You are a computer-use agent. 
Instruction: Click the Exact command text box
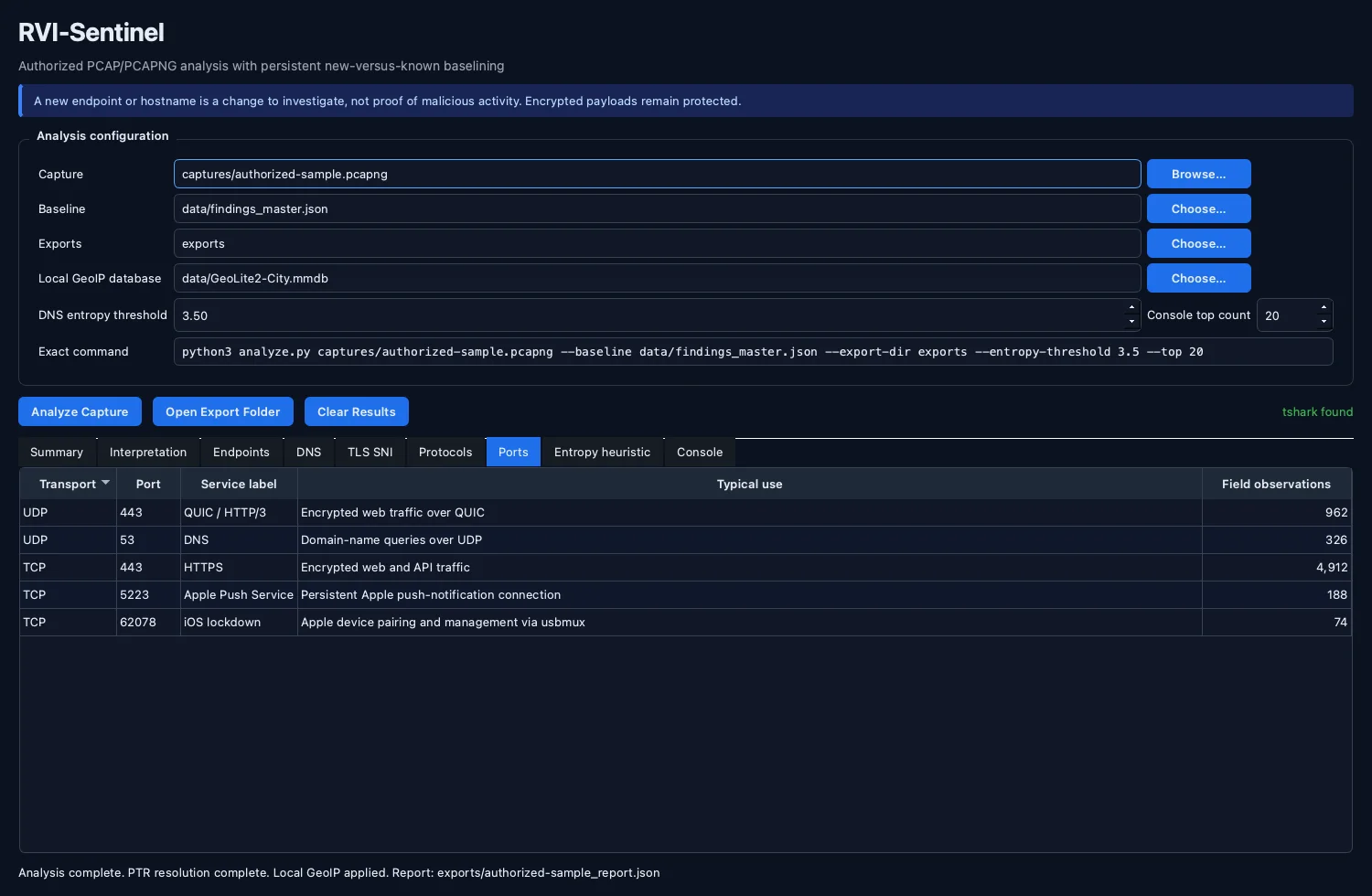(x=753, y=351)
